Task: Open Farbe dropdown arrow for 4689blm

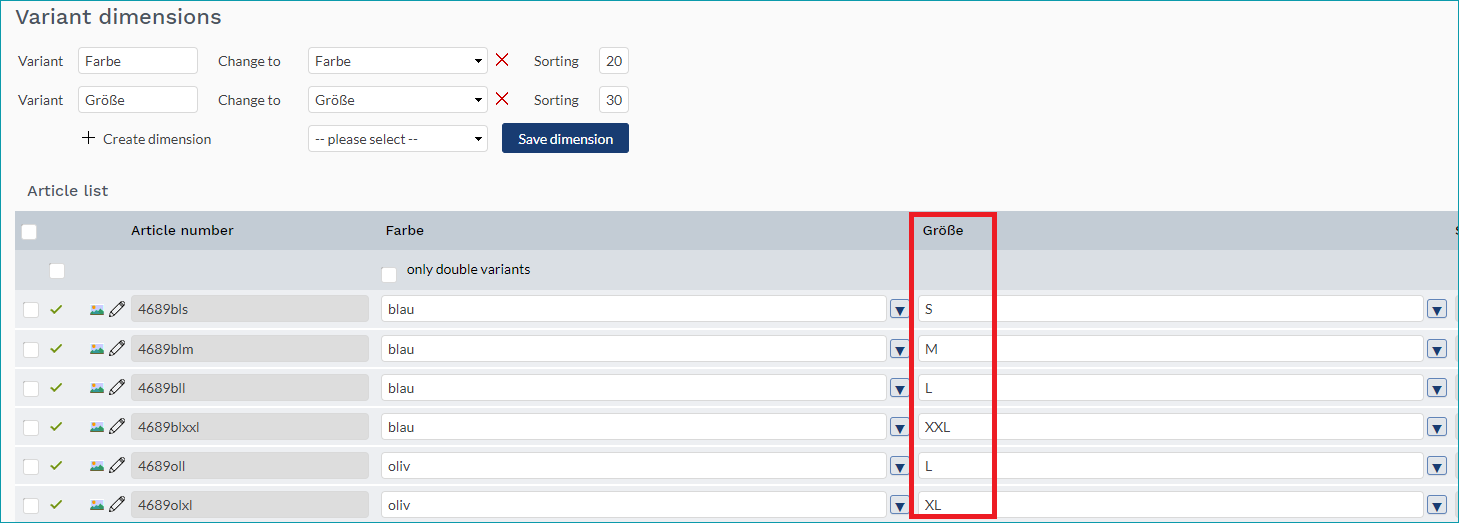Action: pyautogui.click(x=900, y=350)
